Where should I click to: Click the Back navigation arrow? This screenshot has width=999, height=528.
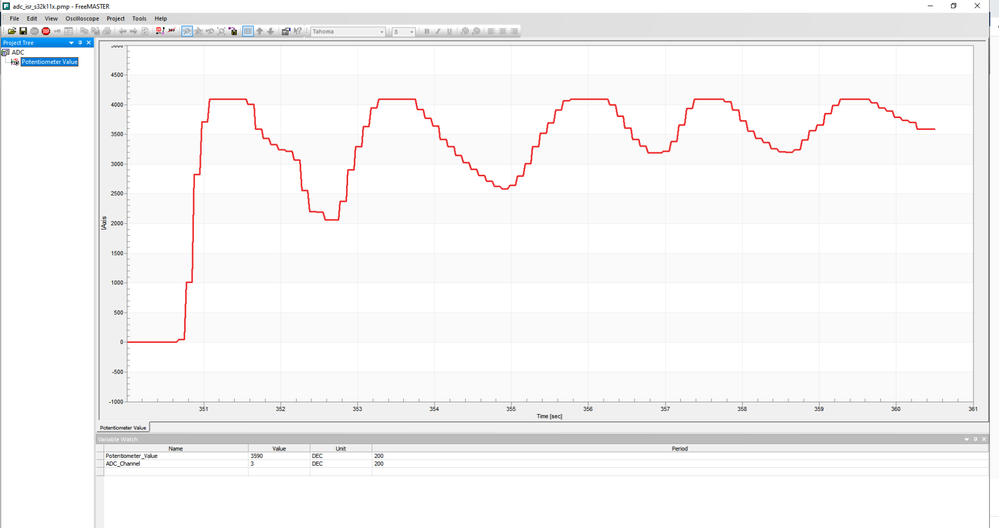pyautogui.click(x=122, y=31)
